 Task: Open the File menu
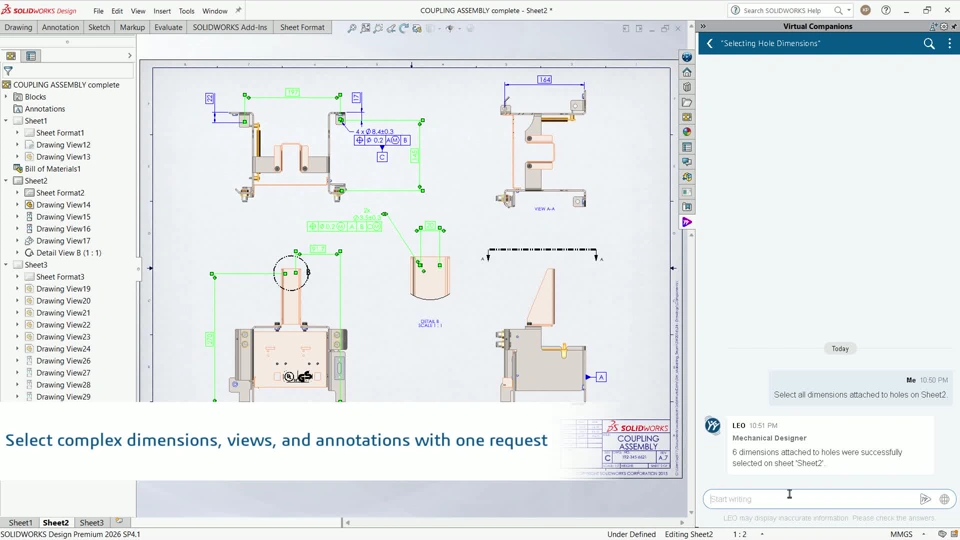click(x=98, y=11)
